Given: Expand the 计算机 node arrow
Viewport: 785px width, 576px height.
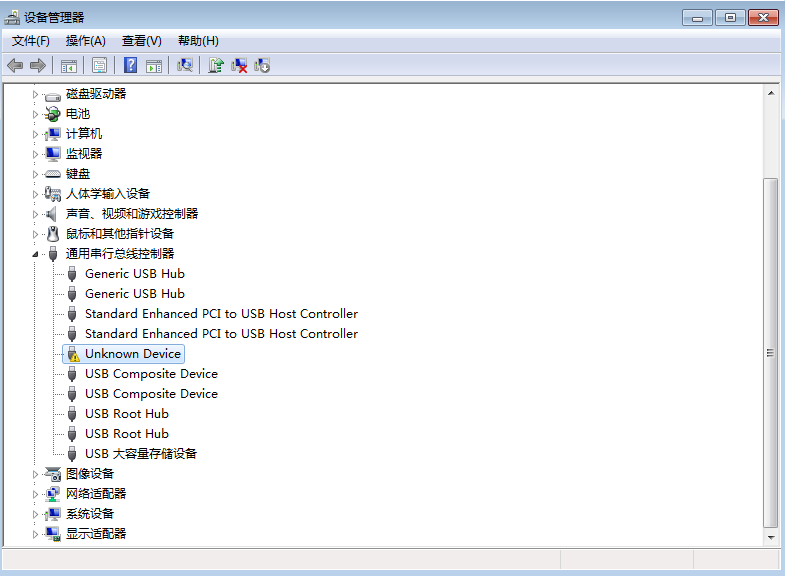Looking at the screenshot, I should click(x=35, y=134).
